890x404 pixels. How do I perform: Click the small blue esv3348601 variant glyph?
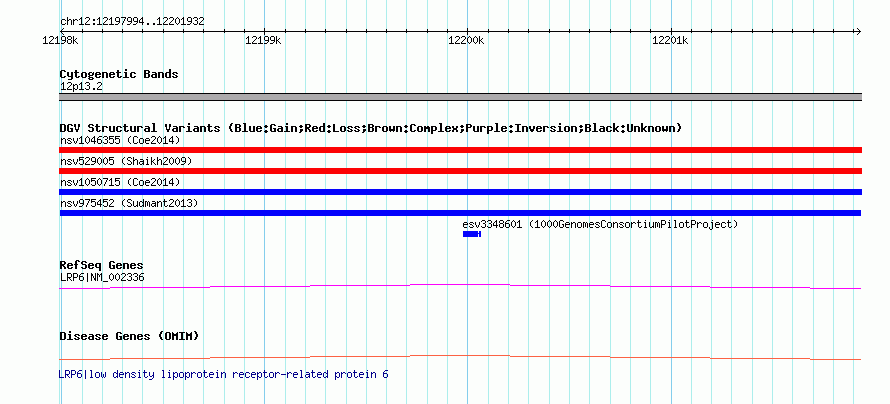tap(472, 234)
